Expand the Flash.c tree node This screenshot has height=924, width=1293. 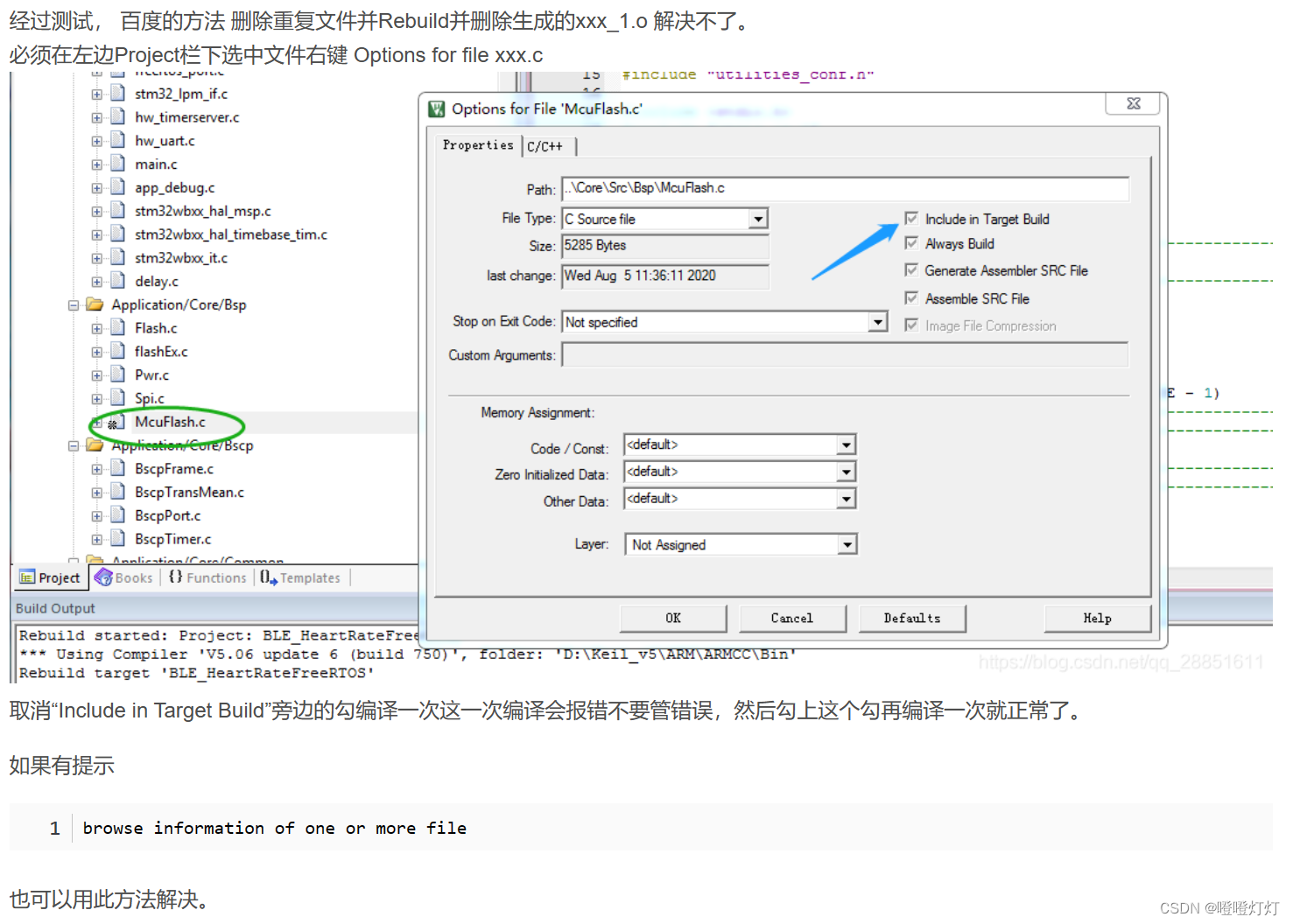[97, 329]
